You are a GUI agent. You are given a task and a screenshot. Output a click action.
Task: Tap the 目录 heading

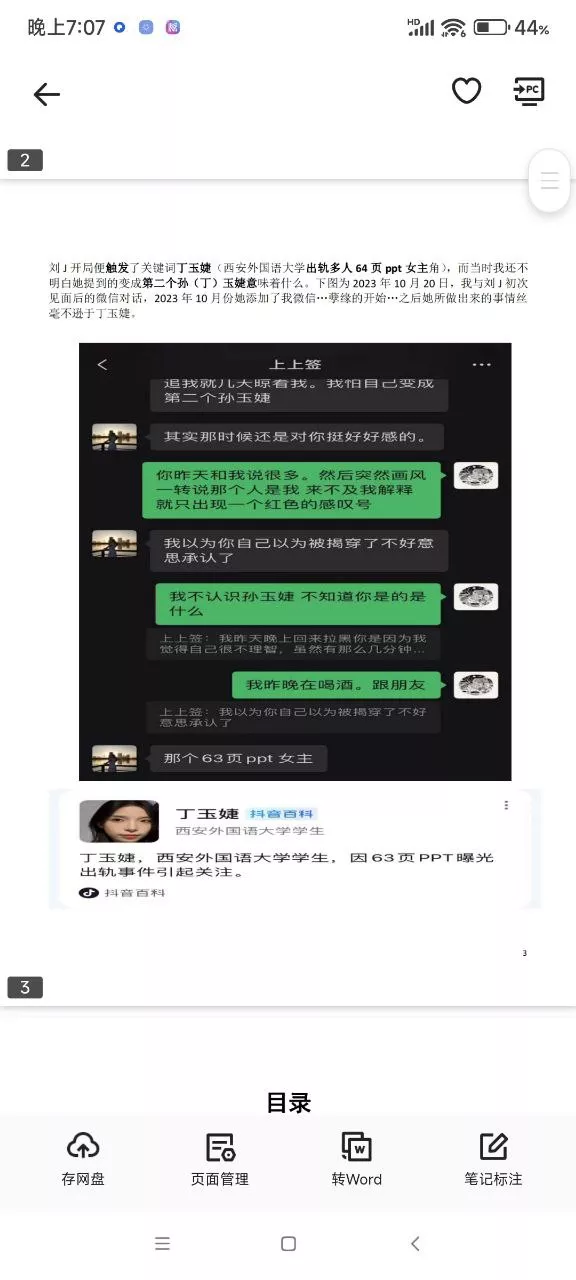[x=289, y=1103]
